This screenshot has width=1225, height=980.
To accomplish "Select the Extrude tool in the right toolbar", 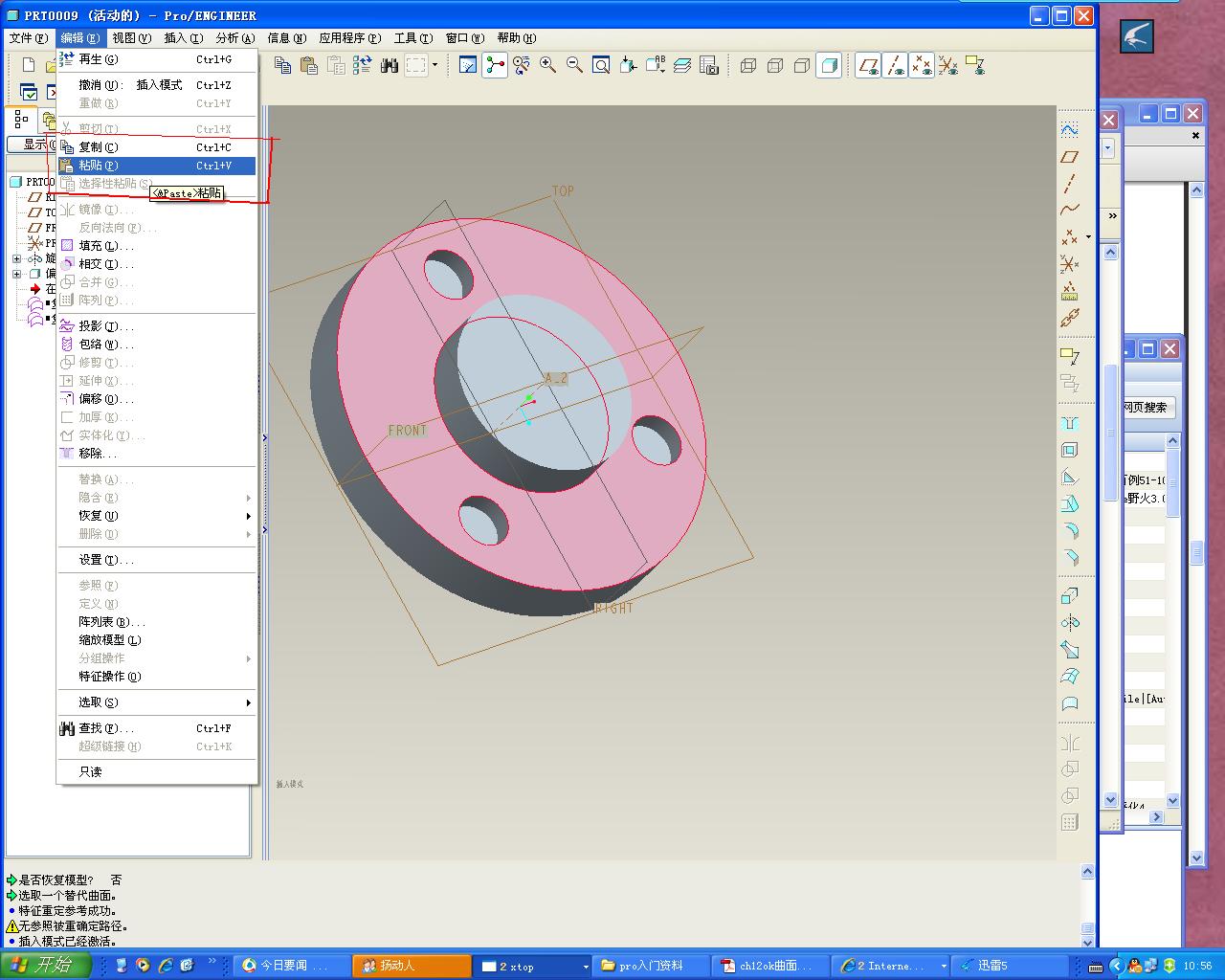I will point(1070,596).
